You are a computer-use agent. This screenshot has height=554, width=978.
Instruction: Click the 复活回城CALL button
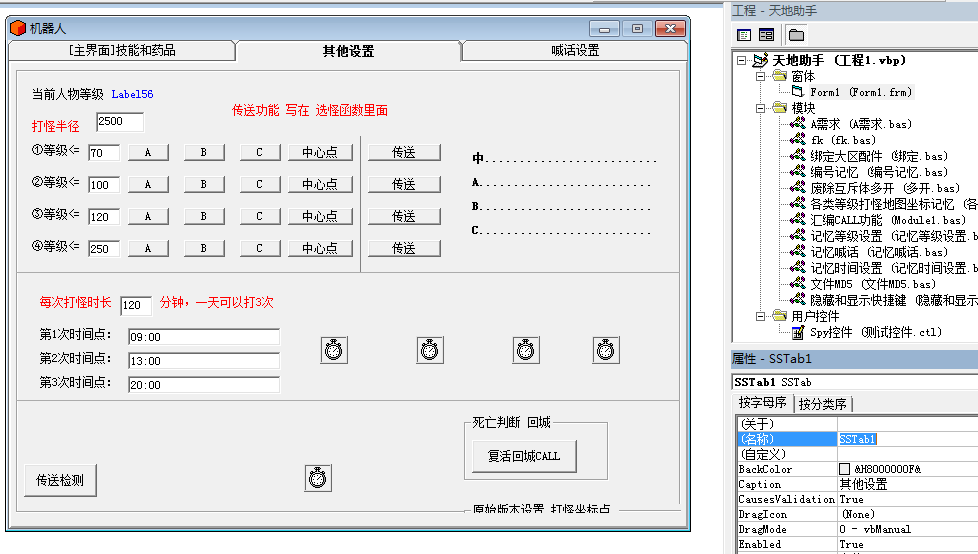coord(524,456)
